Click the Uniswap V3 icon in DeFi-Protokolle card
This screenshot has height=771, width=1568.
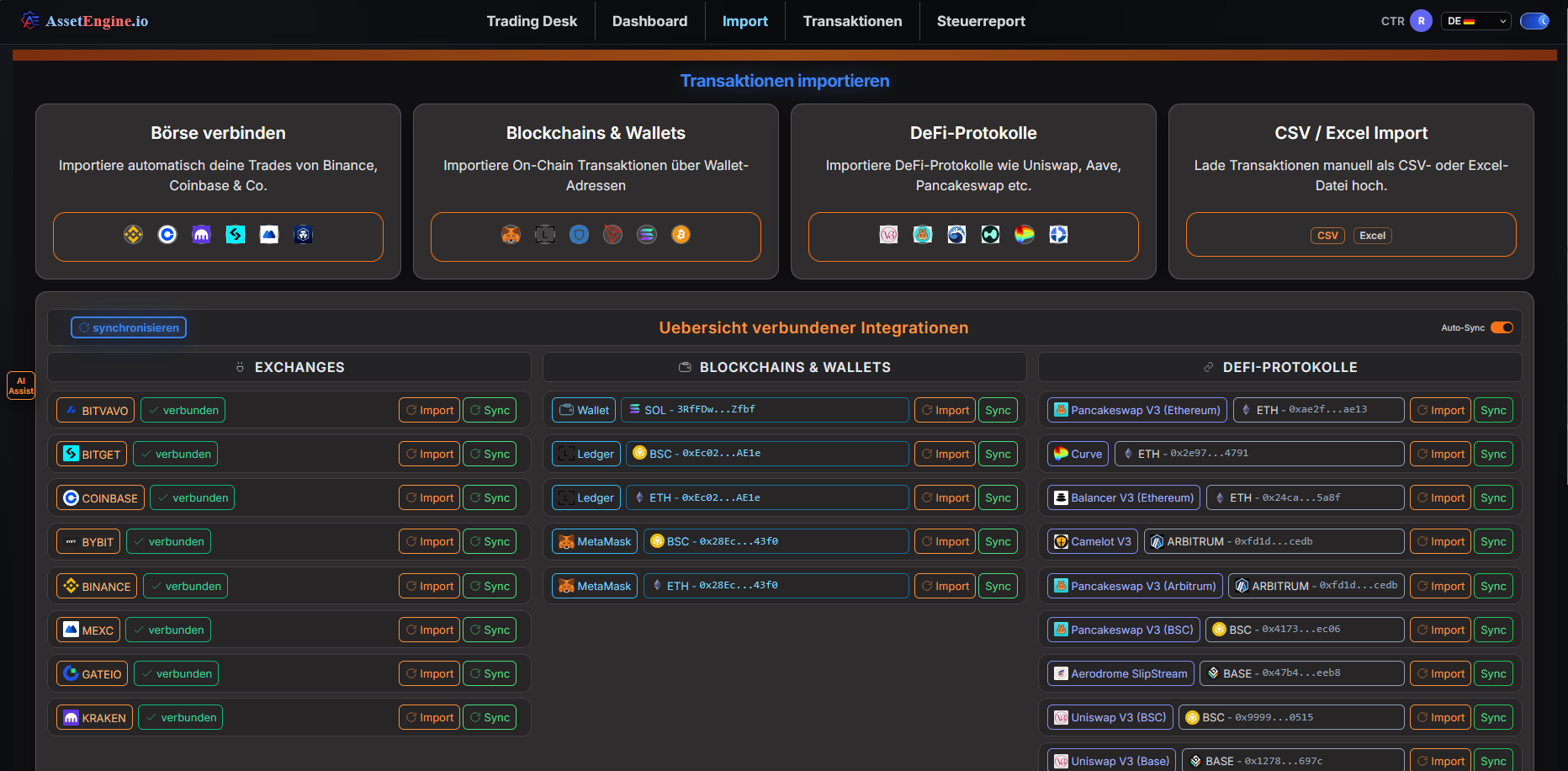888,235
